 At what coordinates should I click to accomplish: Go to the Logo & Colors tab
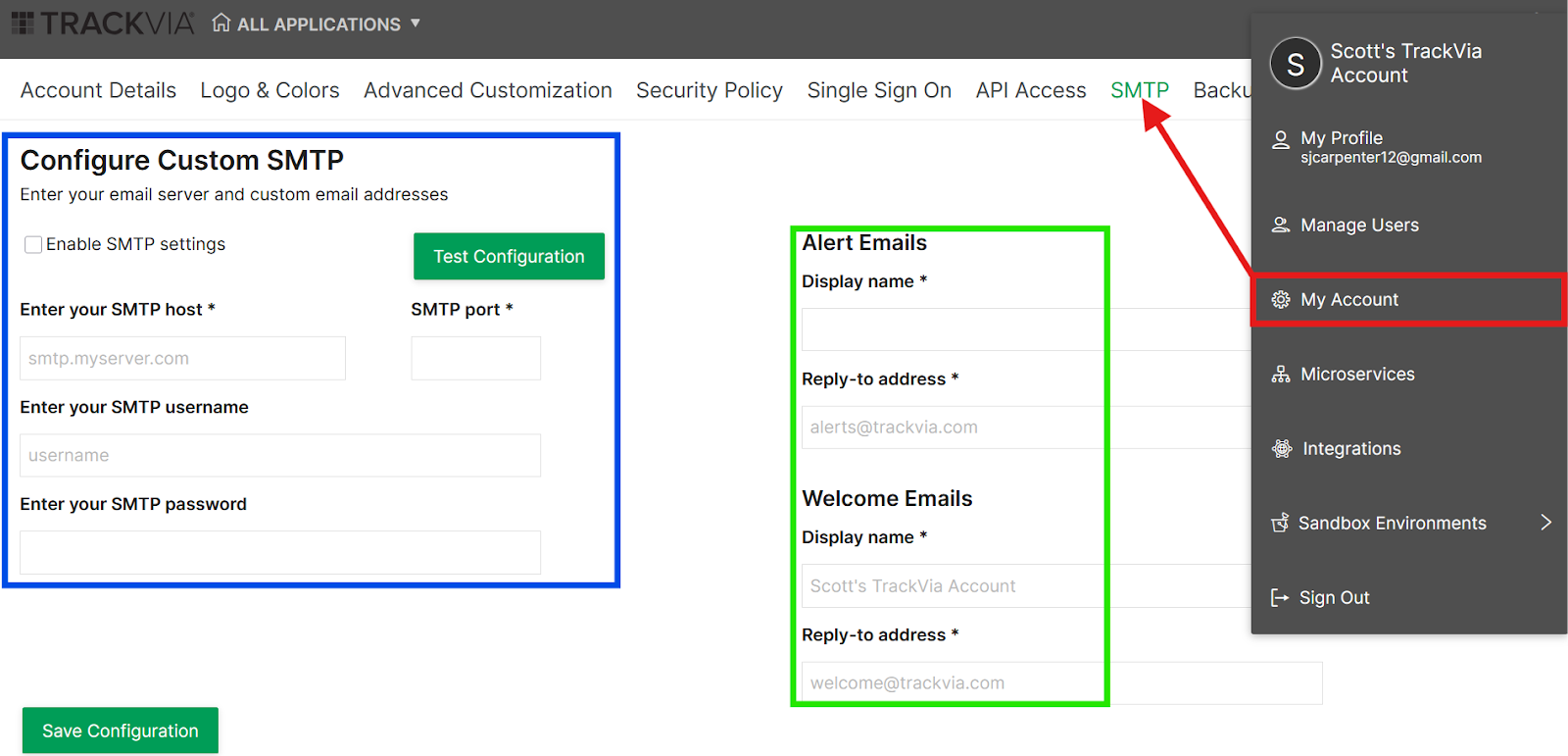(x=269, y=90)
